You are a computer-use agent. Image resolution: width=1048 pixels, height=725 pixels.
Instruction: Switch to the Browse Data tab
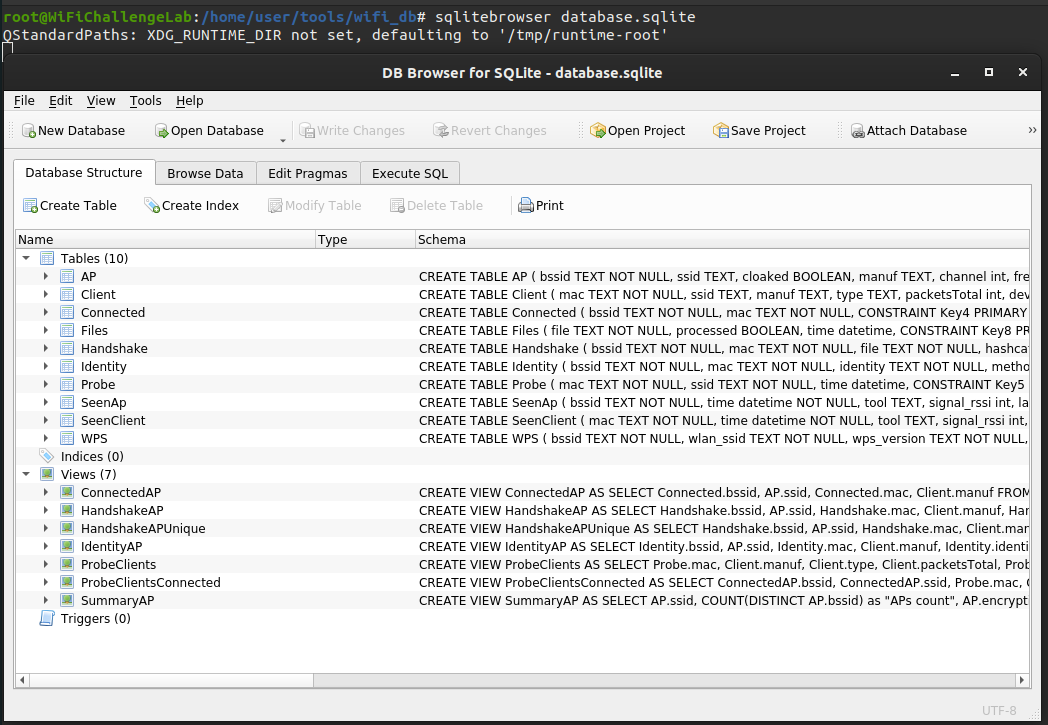(x=205, y=174)
